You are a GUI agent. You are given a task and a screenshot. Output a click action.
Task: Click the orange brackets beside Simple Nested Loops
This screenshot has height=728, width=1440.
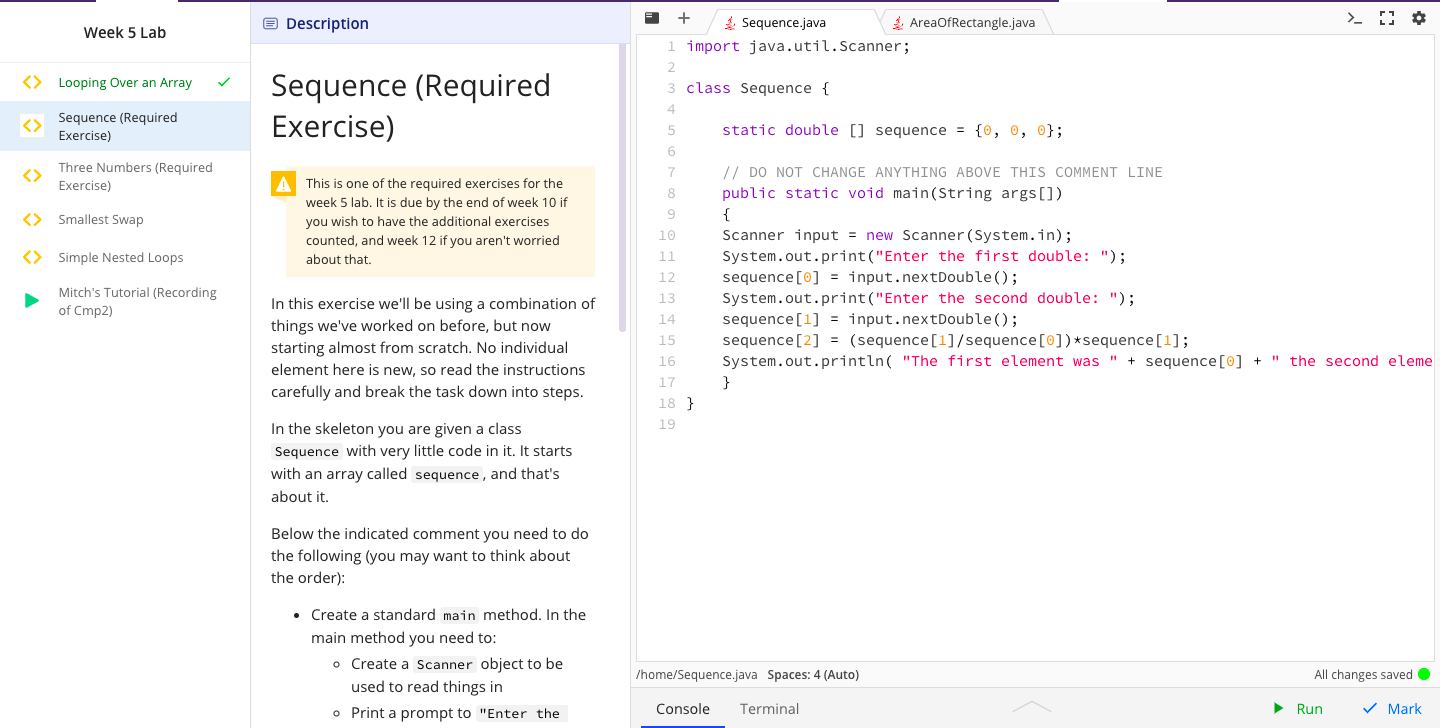click(30, 257)
